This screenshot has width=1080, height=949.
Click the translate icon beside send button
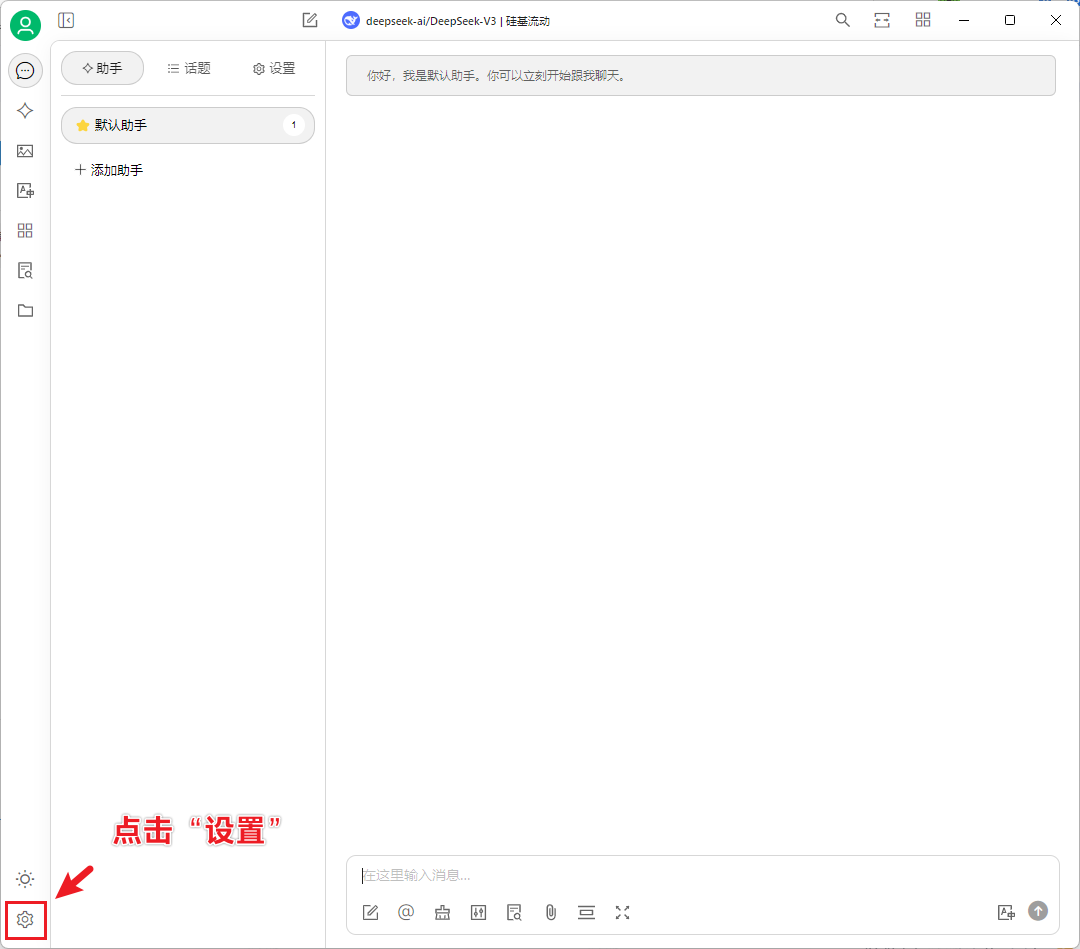click(1006, 912)
